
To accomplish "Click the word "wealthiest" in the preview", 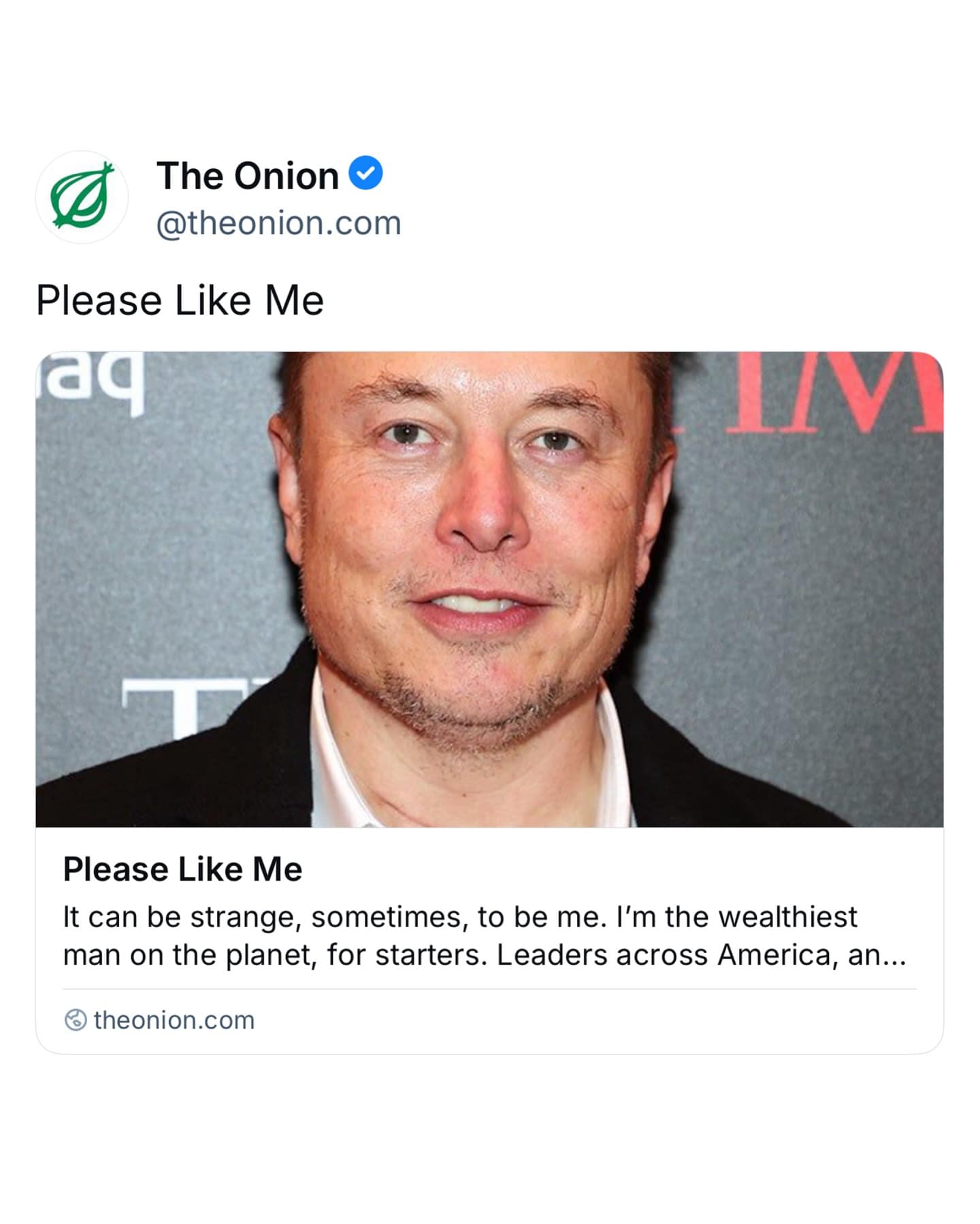I will (x=787, y=917).
